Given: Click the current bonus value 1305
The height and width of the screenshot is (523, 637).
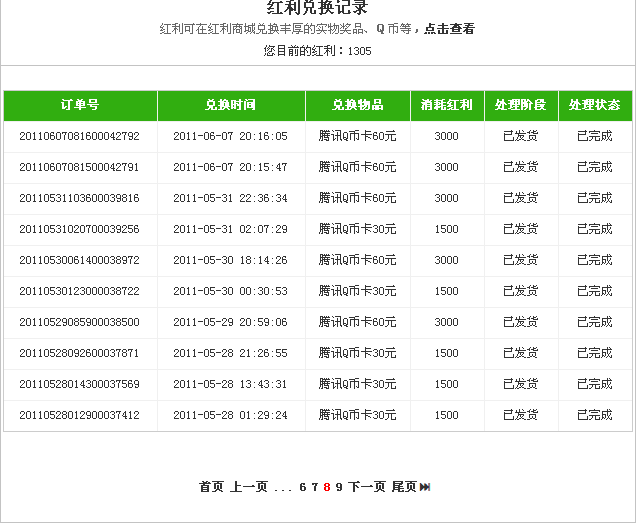Looking at the screenshot, I should click(360, 51).
